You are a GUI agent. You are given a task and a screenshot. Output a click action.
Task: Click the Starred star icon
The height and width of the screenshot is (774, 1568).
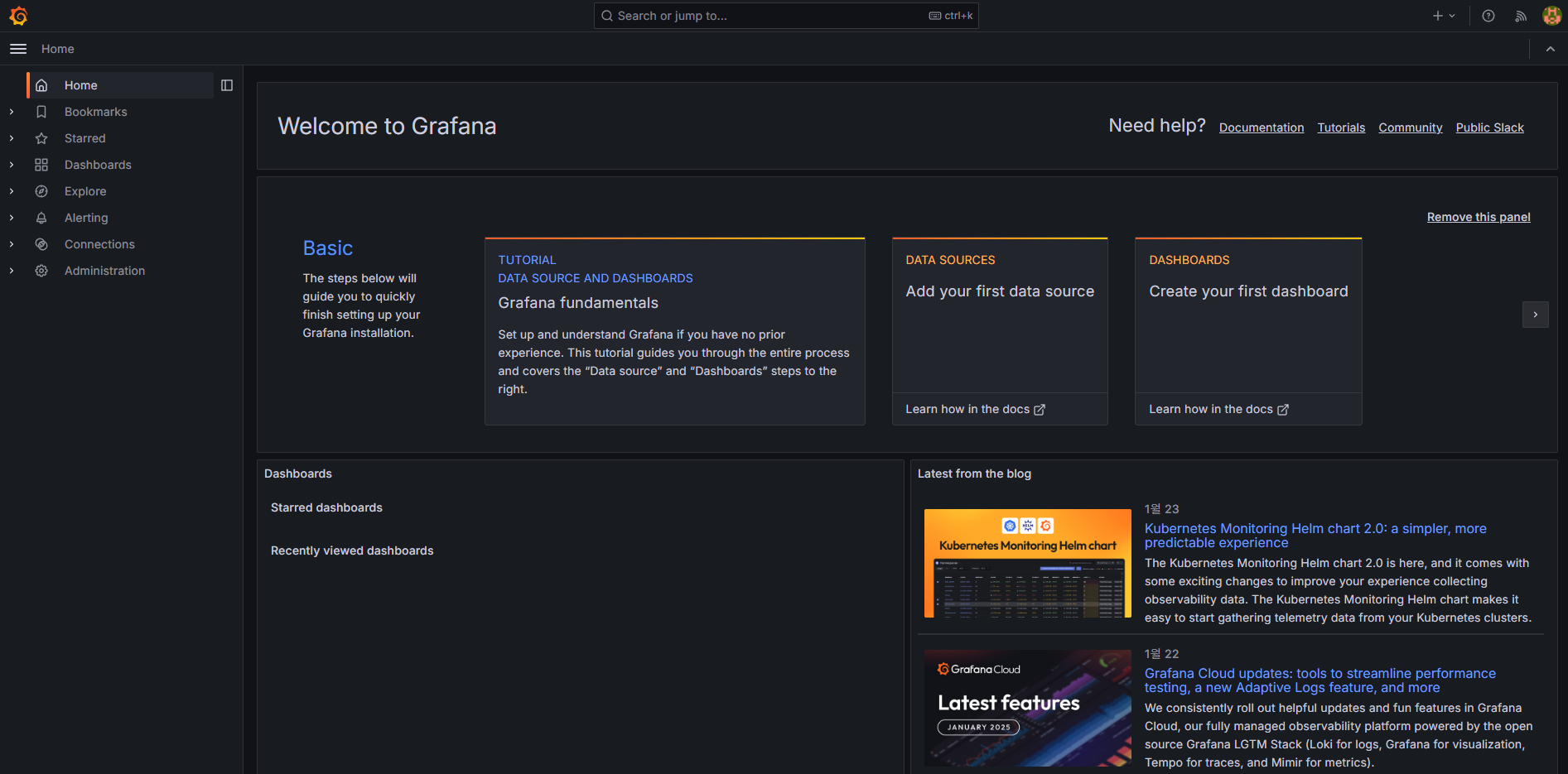pos(41,138)
